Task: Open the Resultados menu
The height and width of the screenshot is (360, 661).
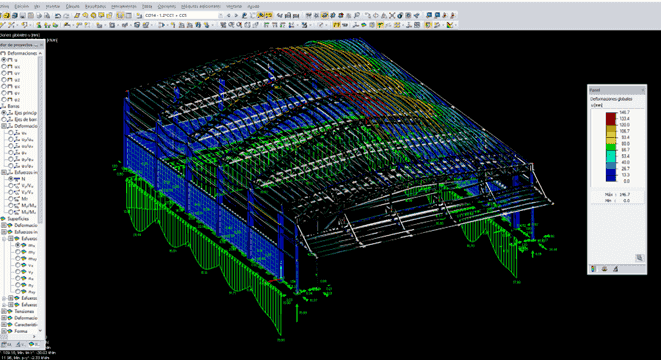Action: [x=95, y=6]
